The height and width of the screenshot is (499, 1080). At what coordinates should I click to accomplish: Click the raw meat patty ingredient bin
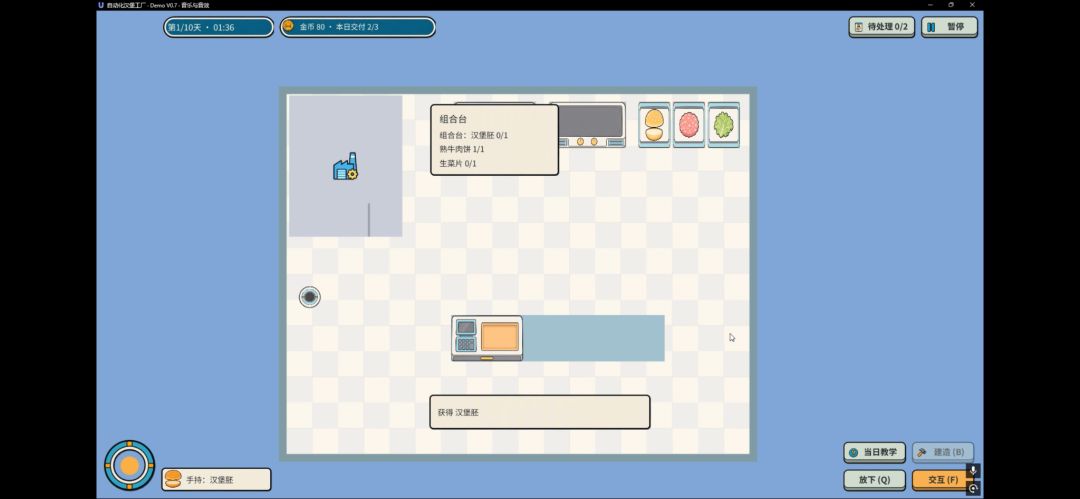pos(689,125)
